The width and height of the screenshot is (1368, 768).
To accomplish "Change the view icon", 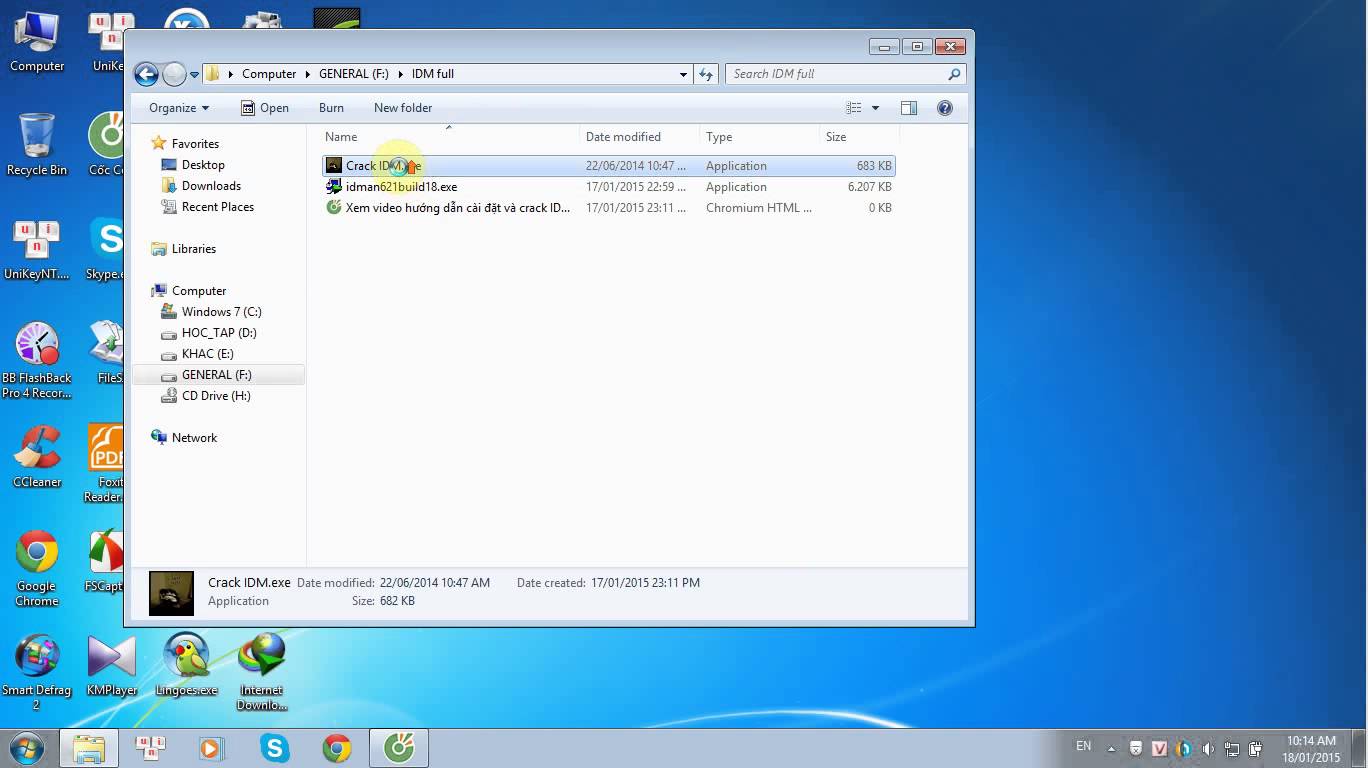I will pyautogui.click(x=853, y=108).
